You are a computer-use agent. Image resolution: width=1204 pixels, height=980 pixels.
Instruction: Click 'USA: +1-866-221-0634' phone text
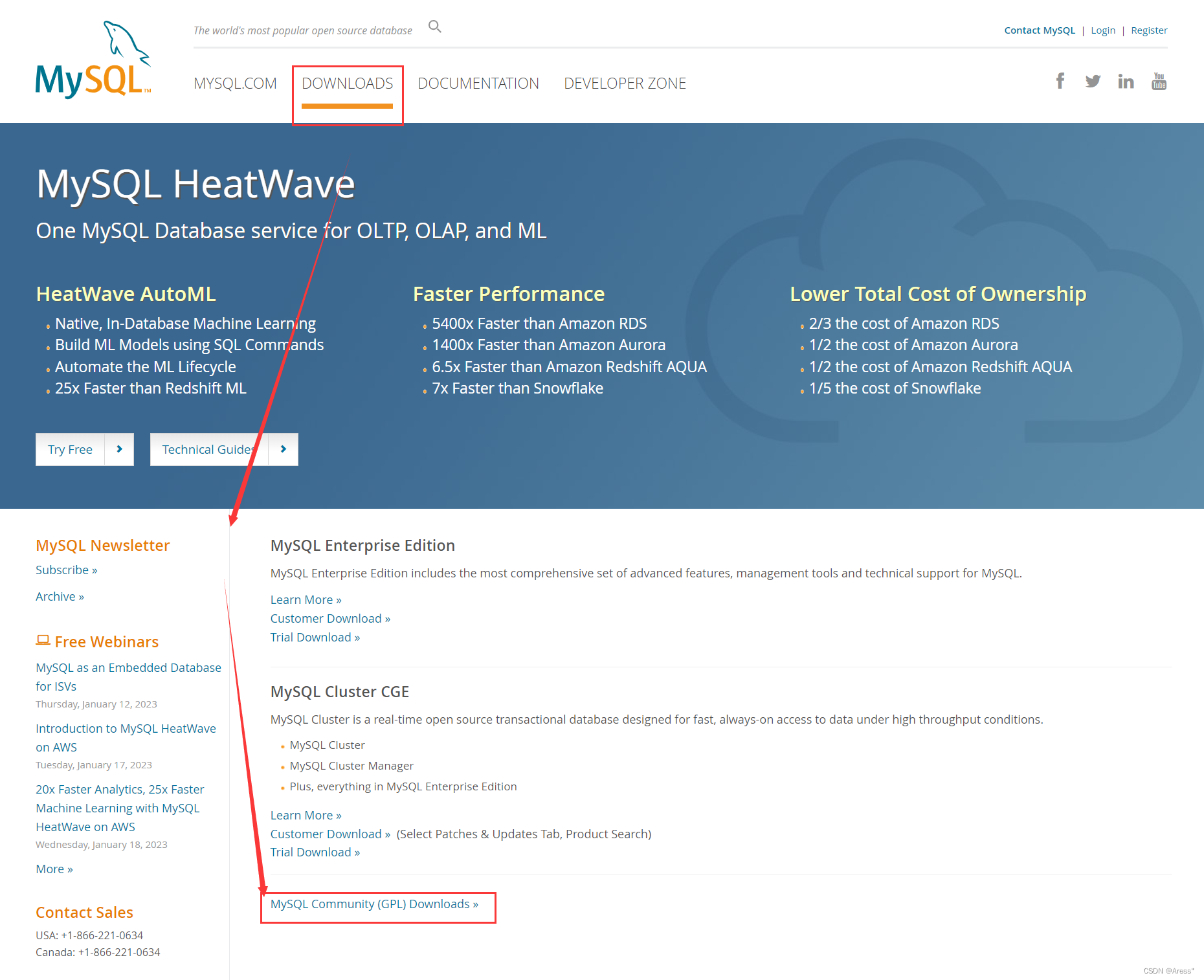89,935
